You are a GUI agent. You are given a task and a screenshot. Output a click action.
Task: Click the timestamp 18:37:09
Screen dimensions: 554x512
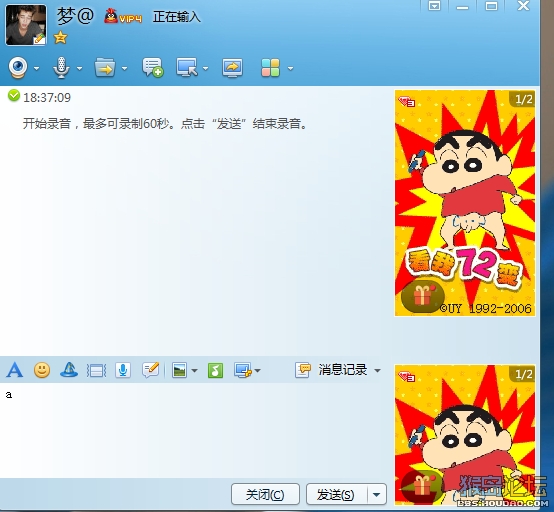click(x=47, y=97)
